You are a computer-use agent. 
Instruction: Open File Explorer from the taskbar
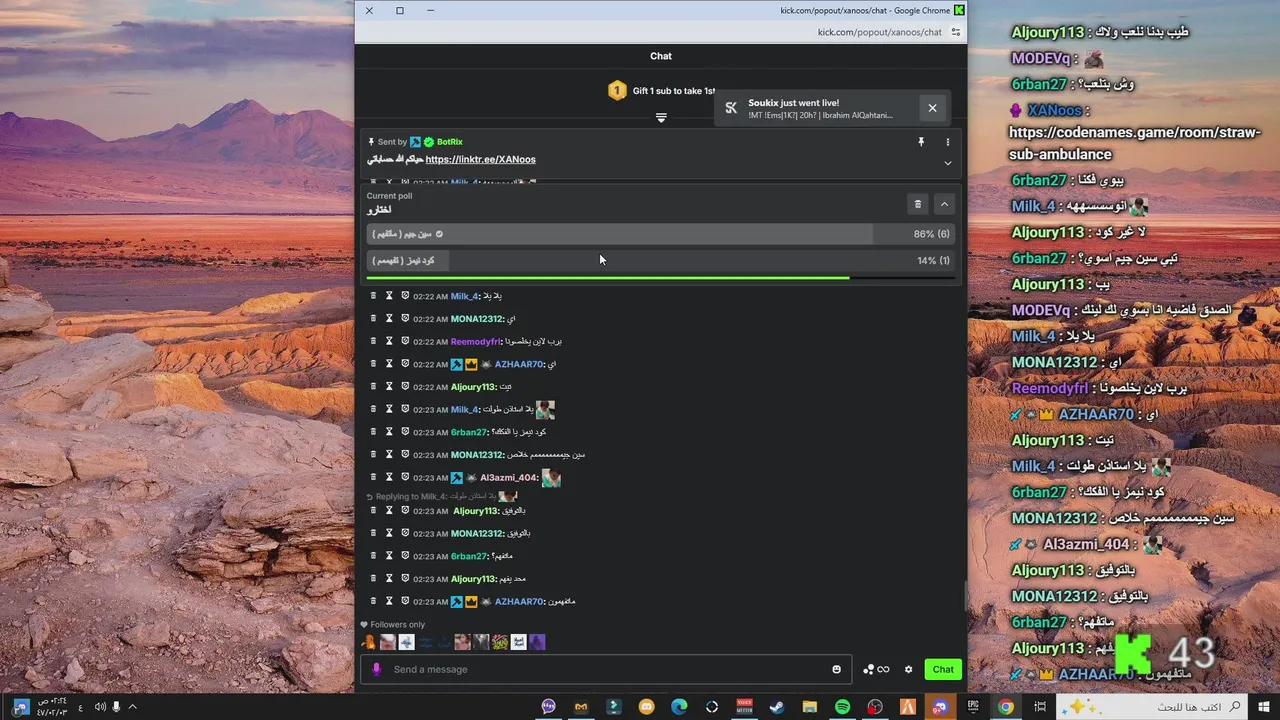tap(810, 707)
